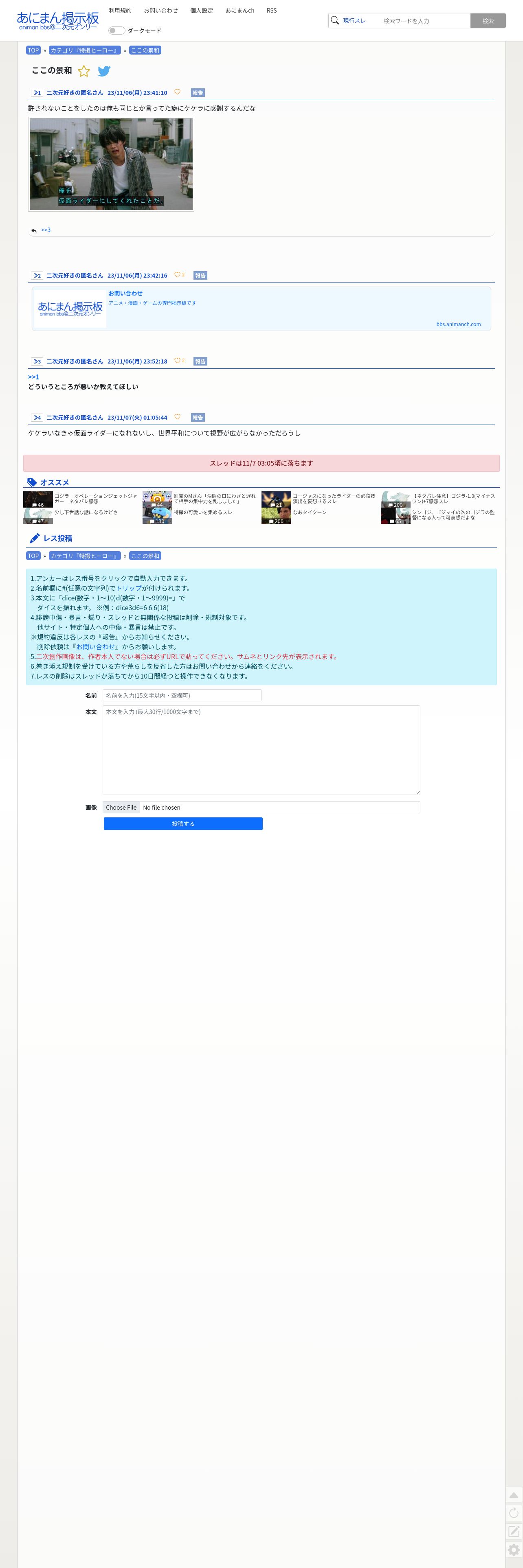This screenshot has height=1568, width=523.
Task: Open the あにまん掲示板 site logo
Action: [58, 21]
